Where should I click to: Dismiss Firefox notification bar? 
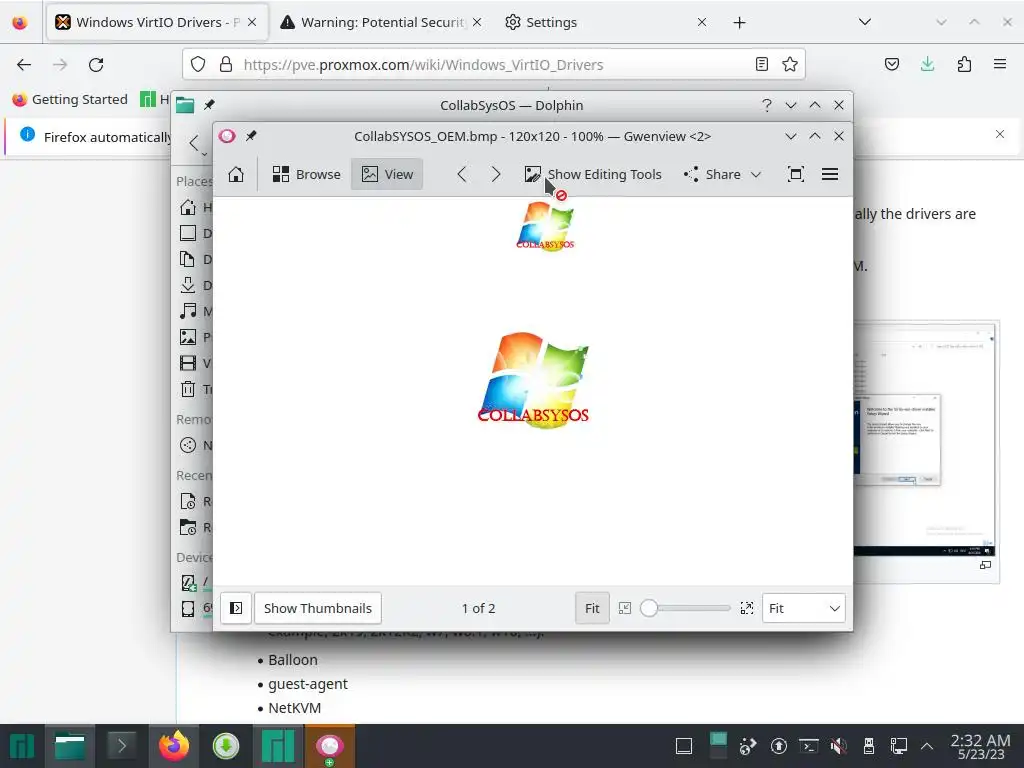(x=1000, y=134)
